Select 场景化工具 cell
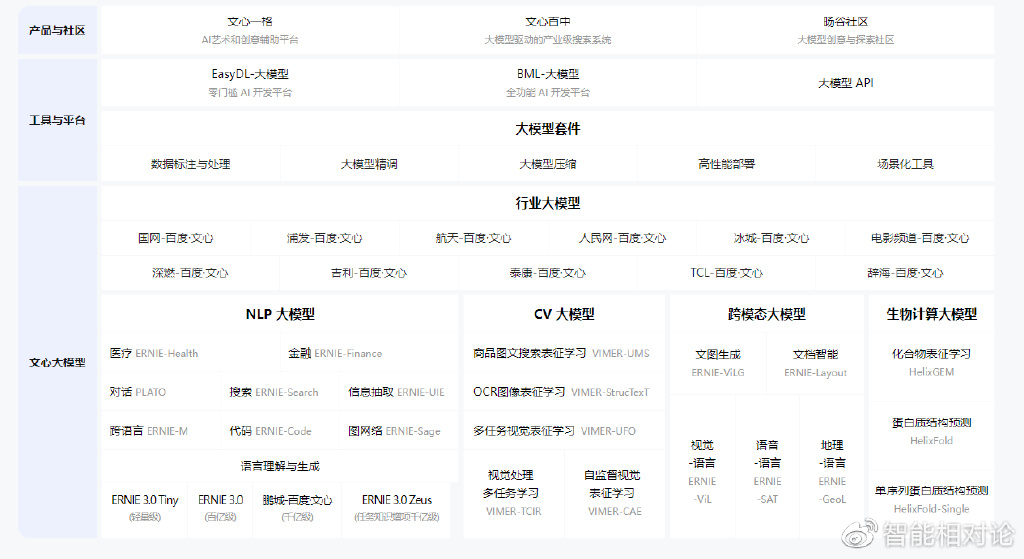1024x559 pixels. 905,164
